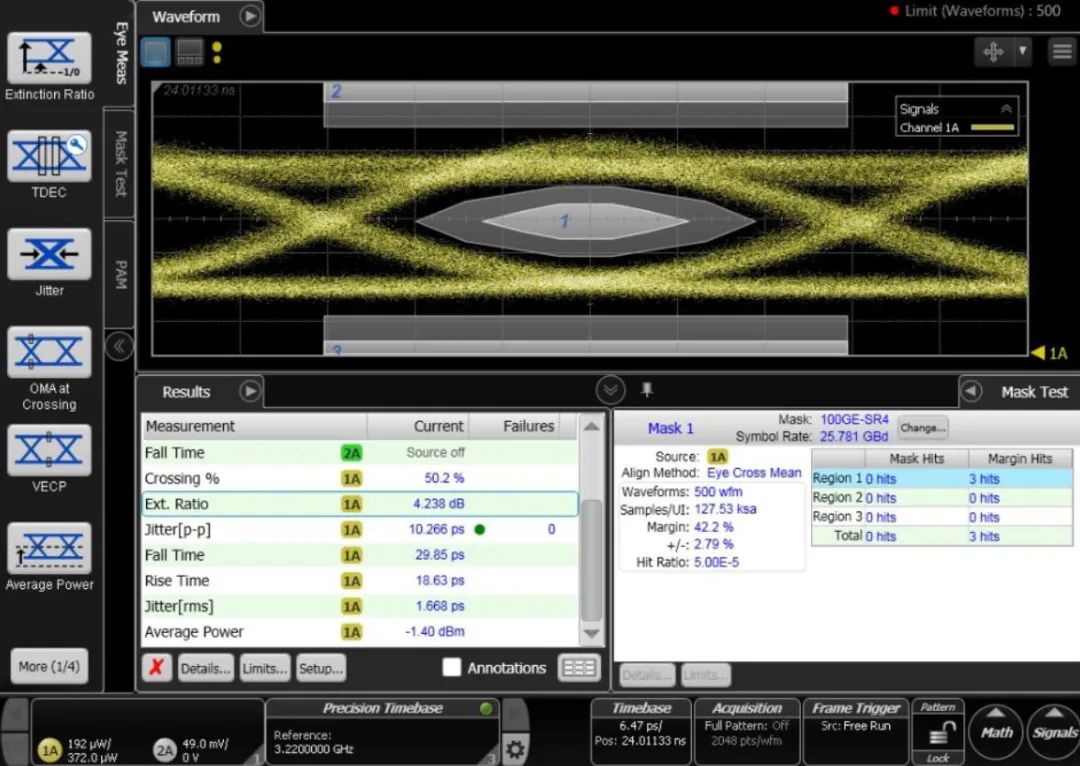
Task: Select the Jitter measurement icon
Action: click(49, 255)
